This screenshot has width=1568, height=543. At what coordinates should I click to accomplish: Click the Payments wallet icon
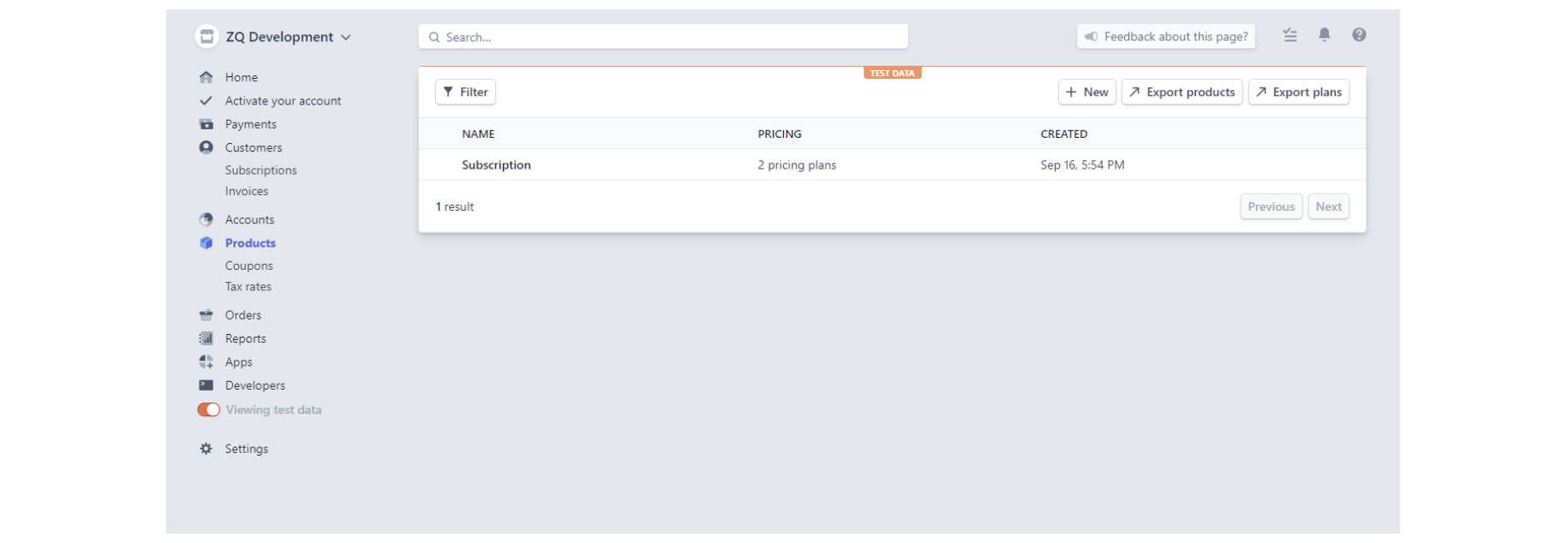point(206,124)
